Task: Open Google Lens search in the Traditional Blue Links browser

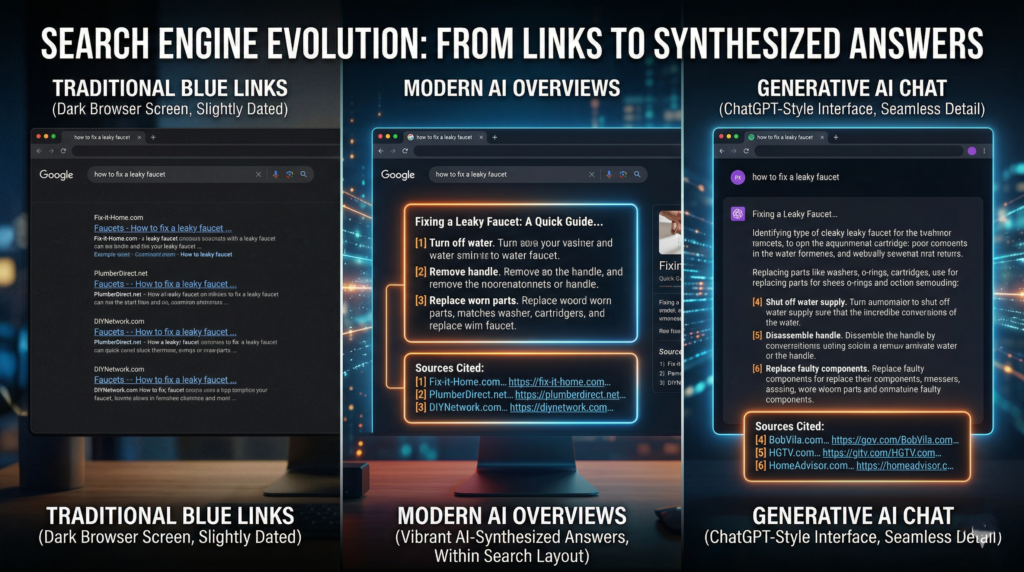Action: [x=289, y=174]
